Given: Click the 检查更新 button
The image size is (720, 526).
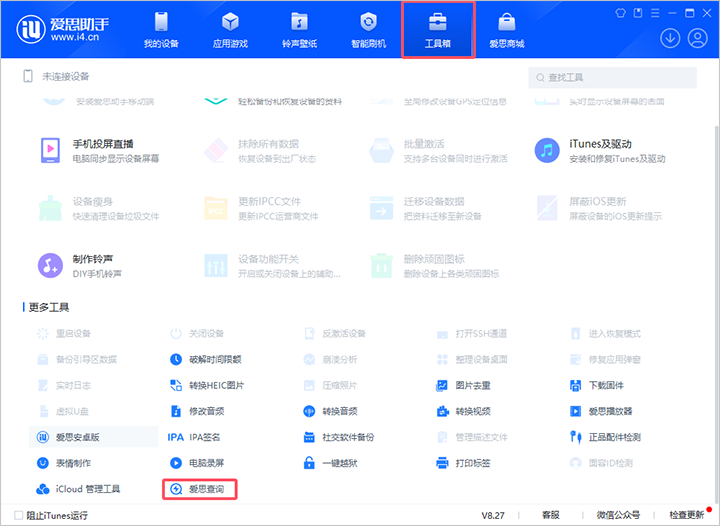Looking at the screenshot, I should (686, 515).
